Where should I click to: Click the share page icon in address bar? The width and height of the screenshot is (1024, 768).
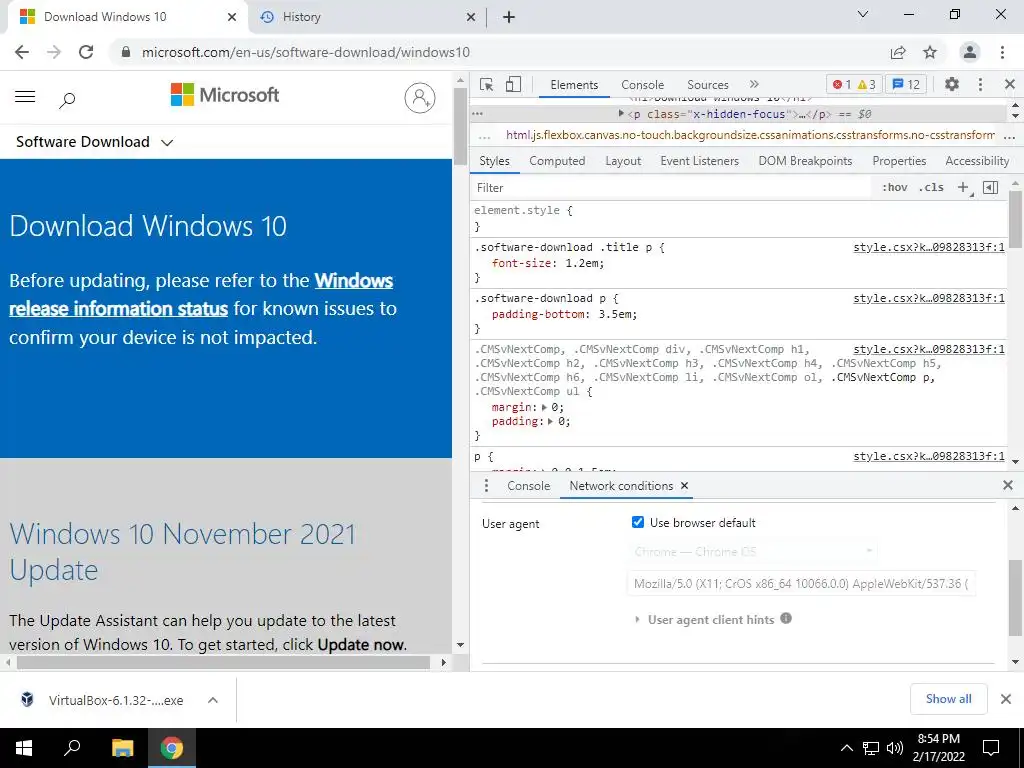tap(898, 52)
